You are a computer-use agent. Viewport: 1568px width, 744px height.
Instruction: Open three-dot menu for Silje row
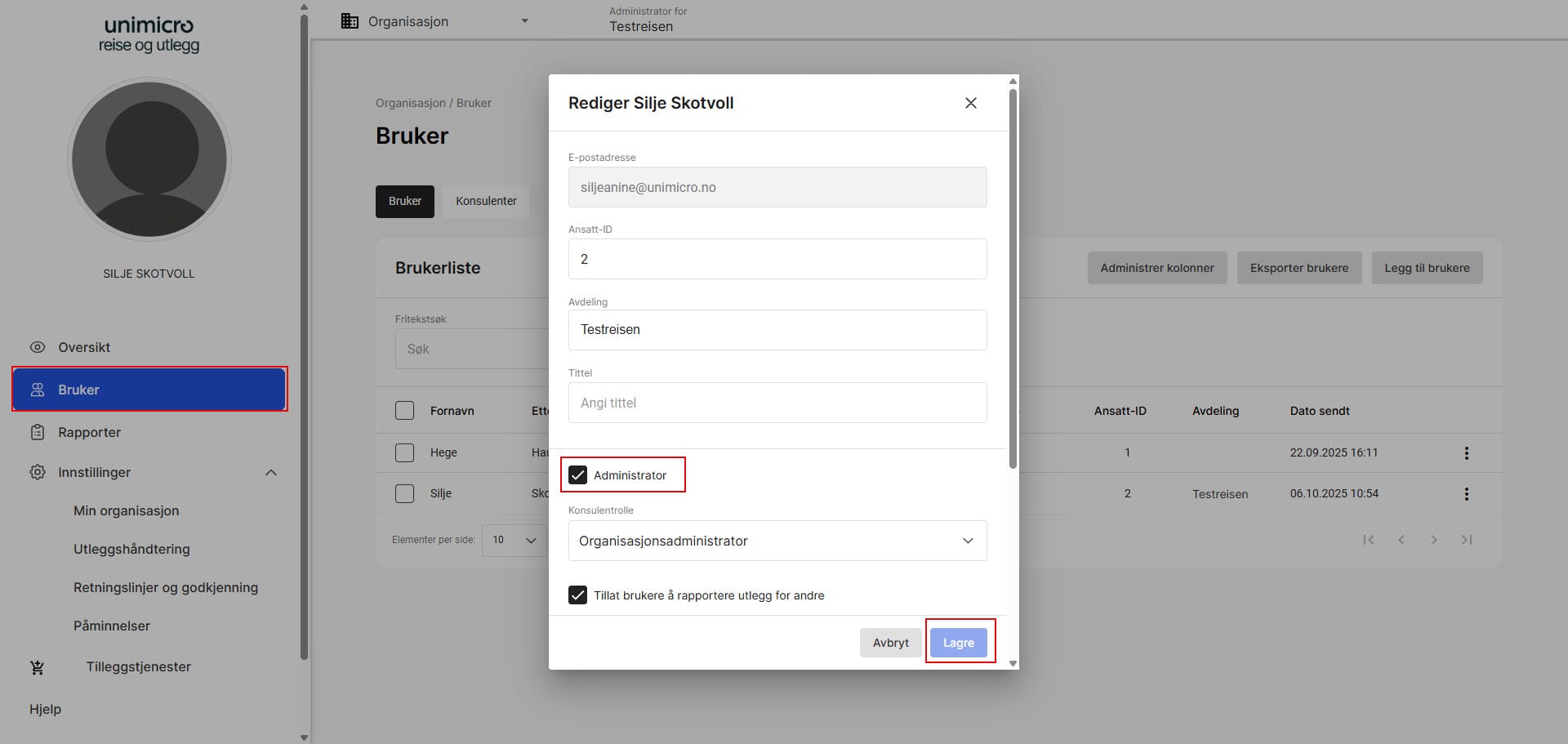point(1466,494)
